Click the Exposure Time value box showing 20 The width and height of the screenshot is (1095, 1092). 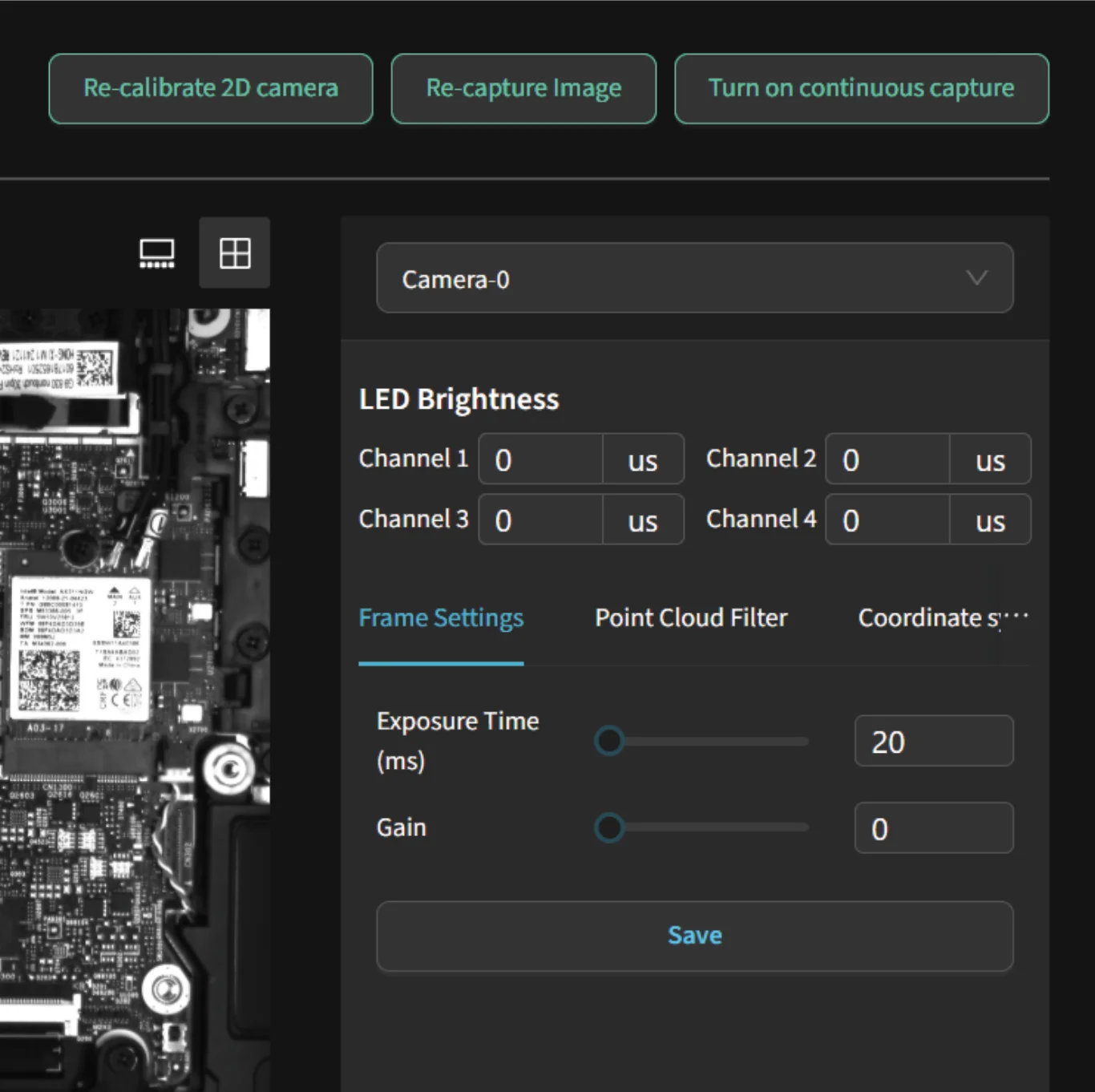pyautogui.click(x=933, y=741)
